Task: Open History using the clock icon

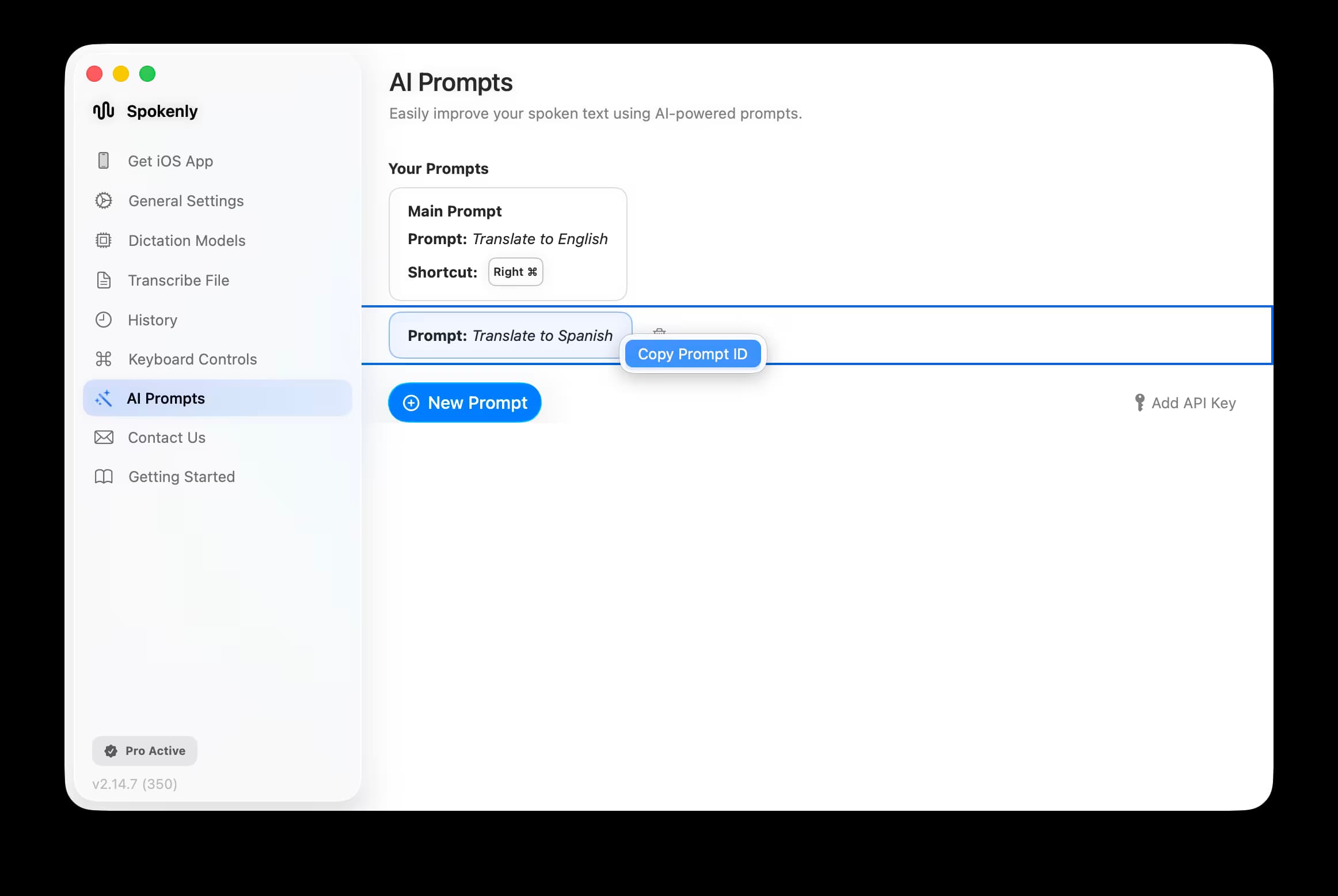Action: pyautogui.click(x=104, y=320)
